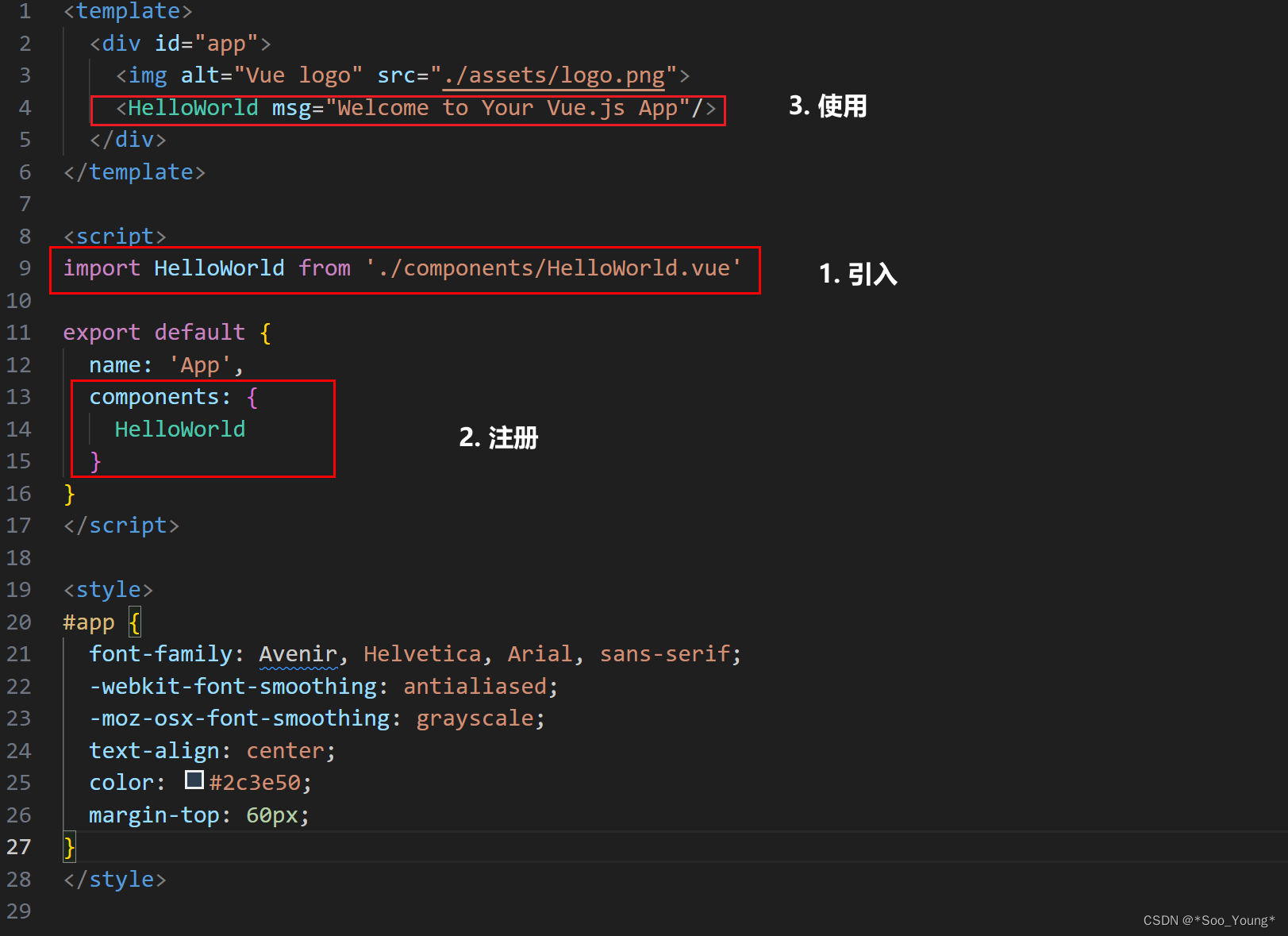Click the Avenir font name with squiggle
The width and height of the screenshot is (1288, 936).
[298, 654]
